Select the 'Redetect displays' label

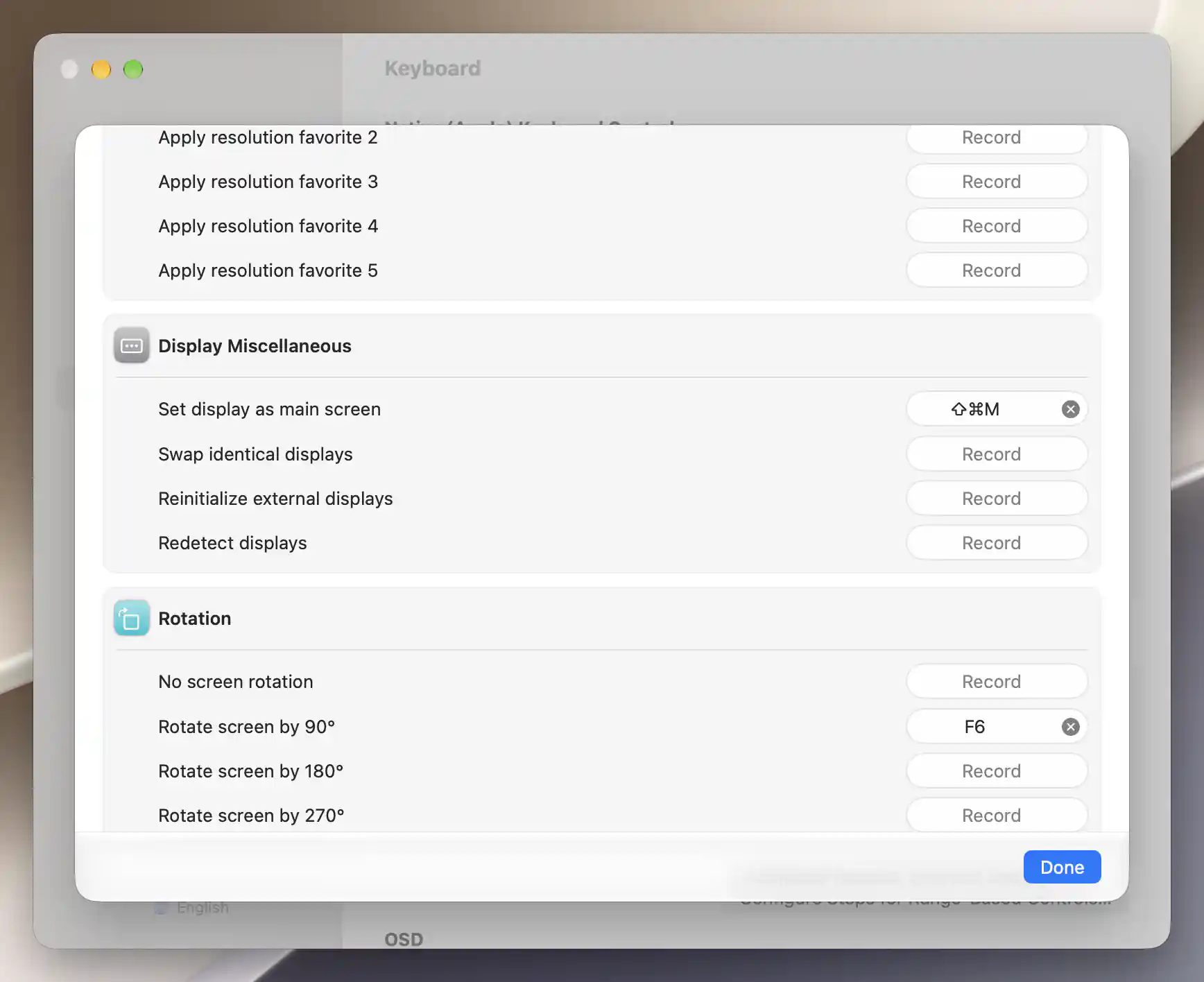[232, 543]
